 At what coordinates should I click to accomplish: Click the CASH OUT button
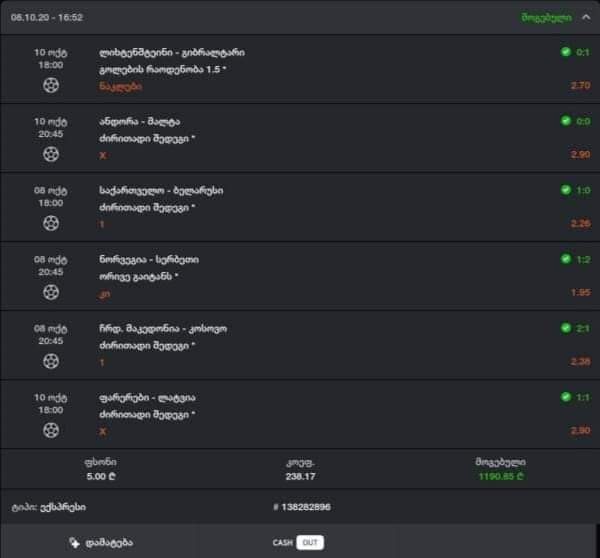(x=298, y=542)
